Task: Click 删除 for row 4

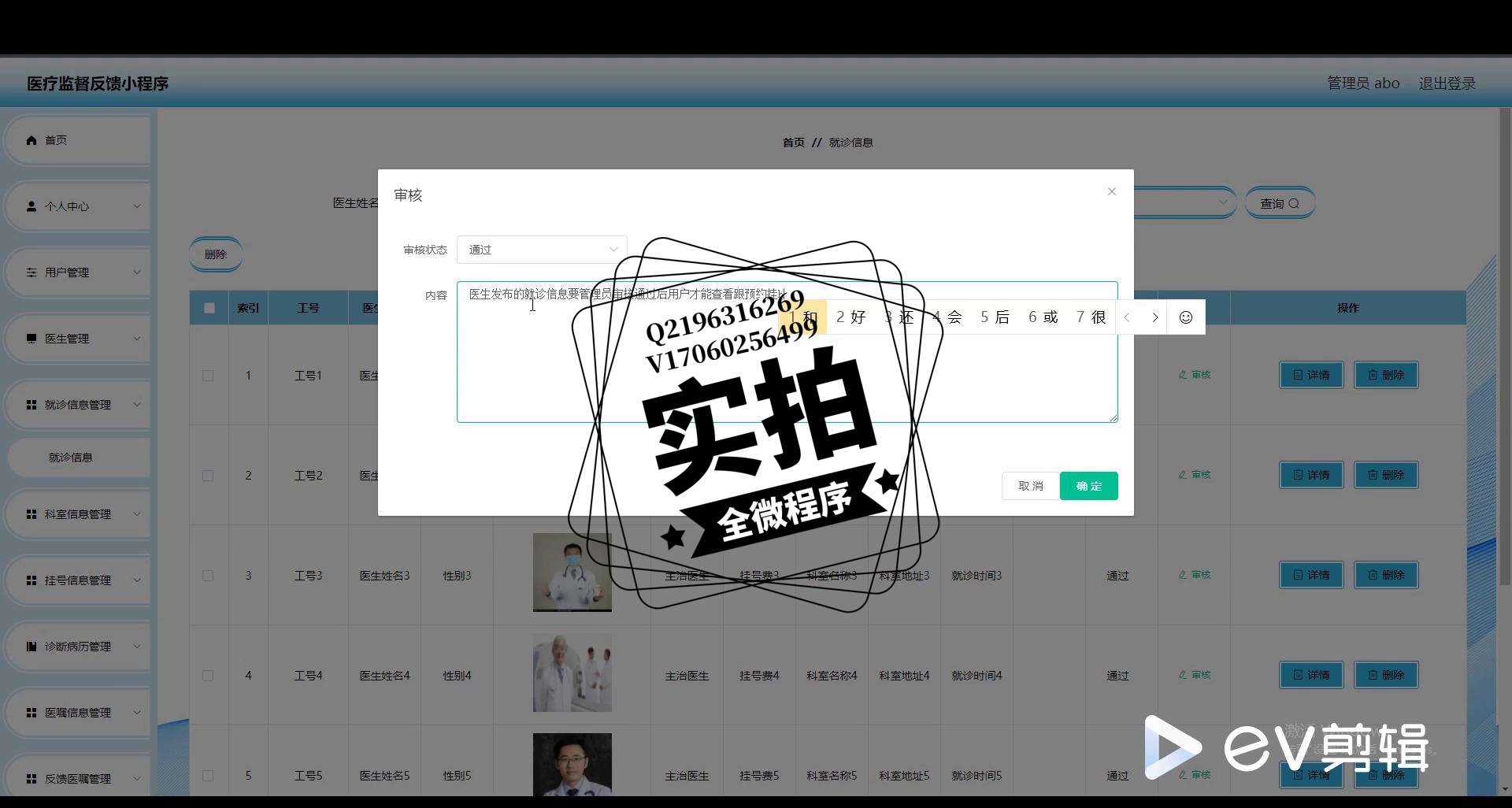Action: pos(1386,675)
